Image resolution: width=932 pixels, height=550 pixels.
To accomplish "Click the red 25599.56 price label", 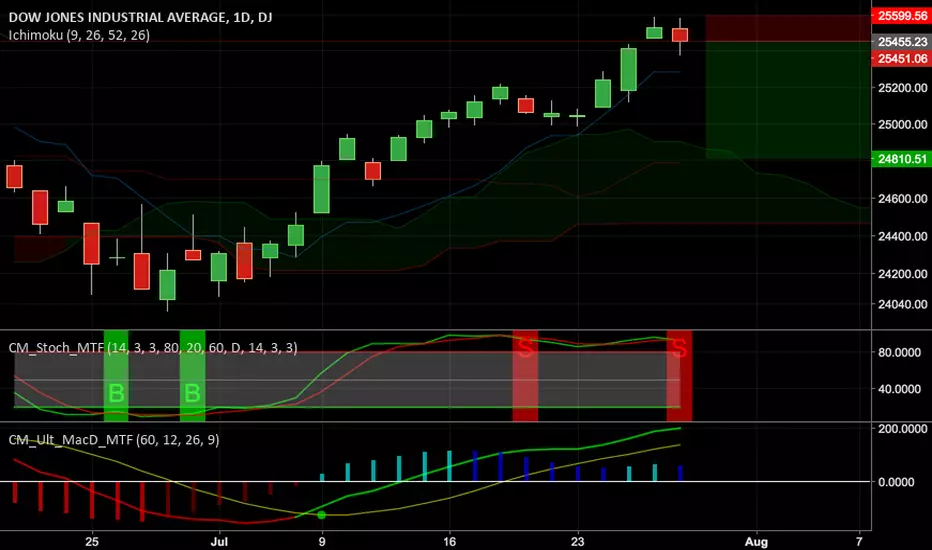I will (x=902, y=16).
